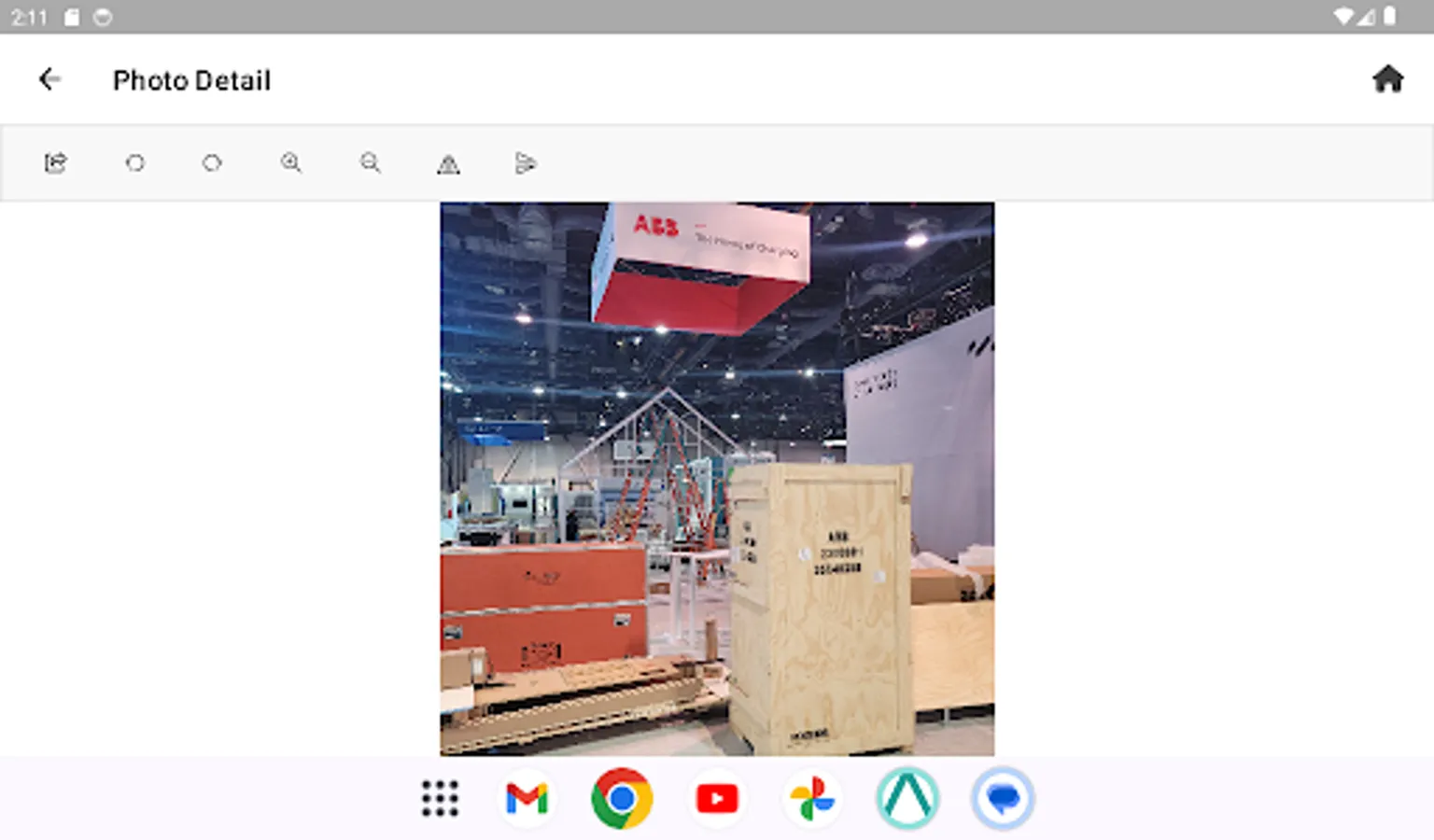Image resolution: width=1434 pixels, height=840 pixels.
Task: Zoom out of the photo
Action: click(370, 162)
